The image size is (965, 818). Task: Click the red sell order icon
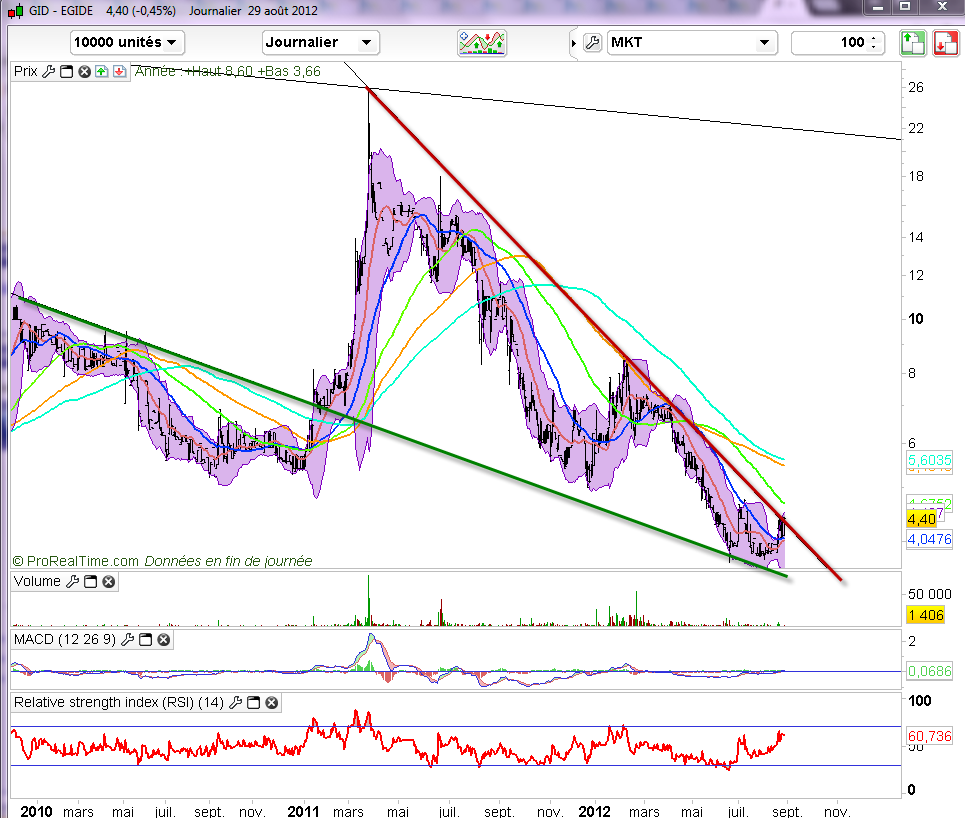pos(944,43)
